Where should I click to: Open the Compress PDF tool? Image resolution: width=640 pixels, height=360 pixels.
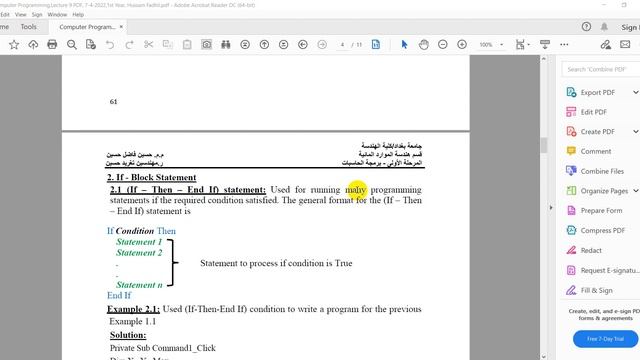(595, 230)
